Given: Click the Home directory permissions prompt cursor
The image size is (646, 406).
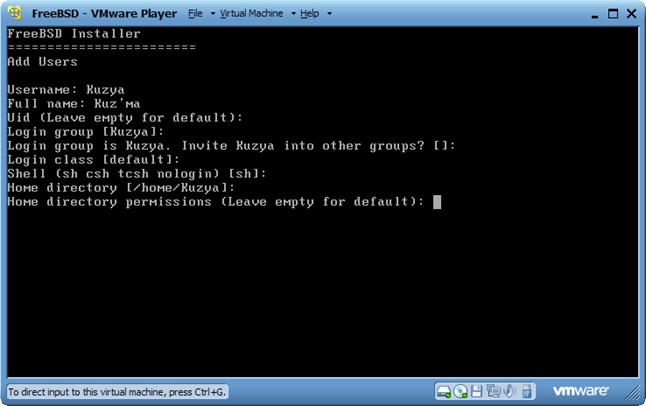Looking at the screenshot, I should point(438,201).
